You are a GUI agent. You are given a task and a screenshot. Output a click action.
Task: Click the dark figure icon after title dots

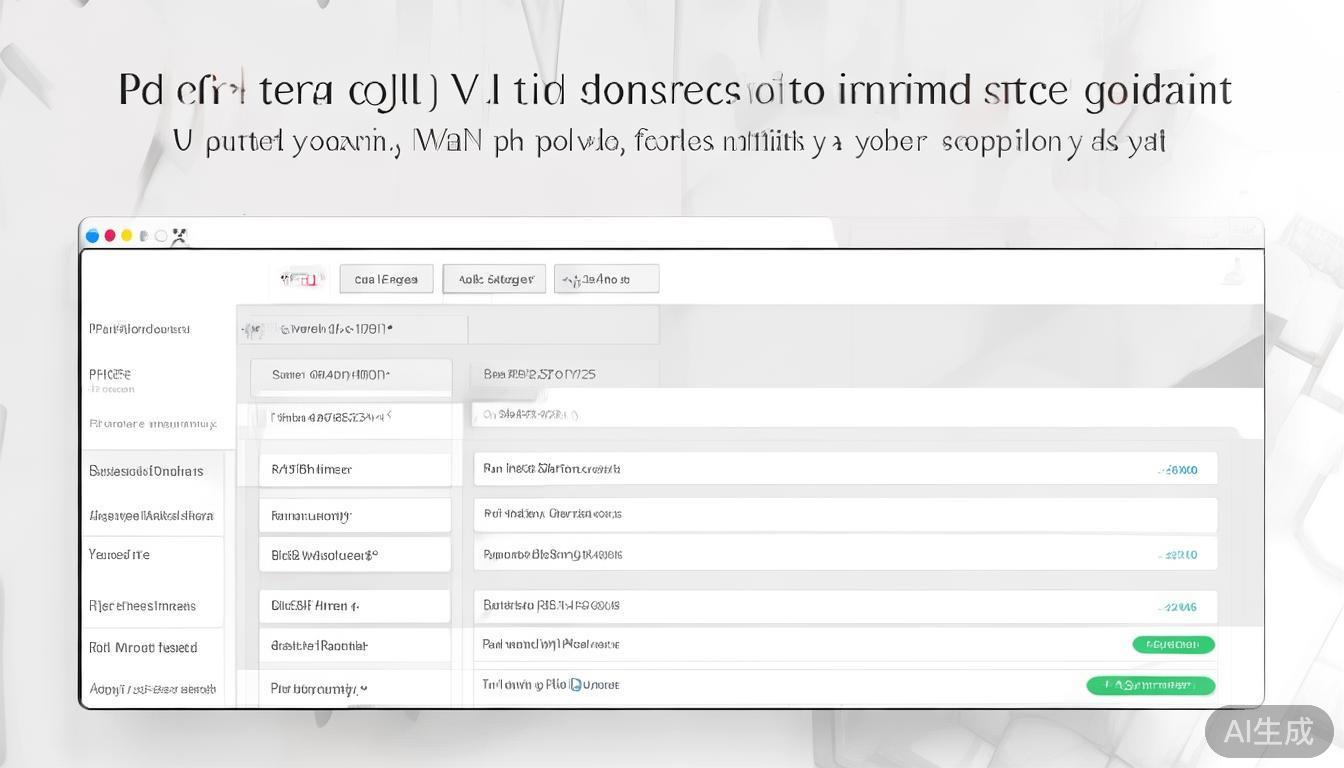tap(179, 237)
